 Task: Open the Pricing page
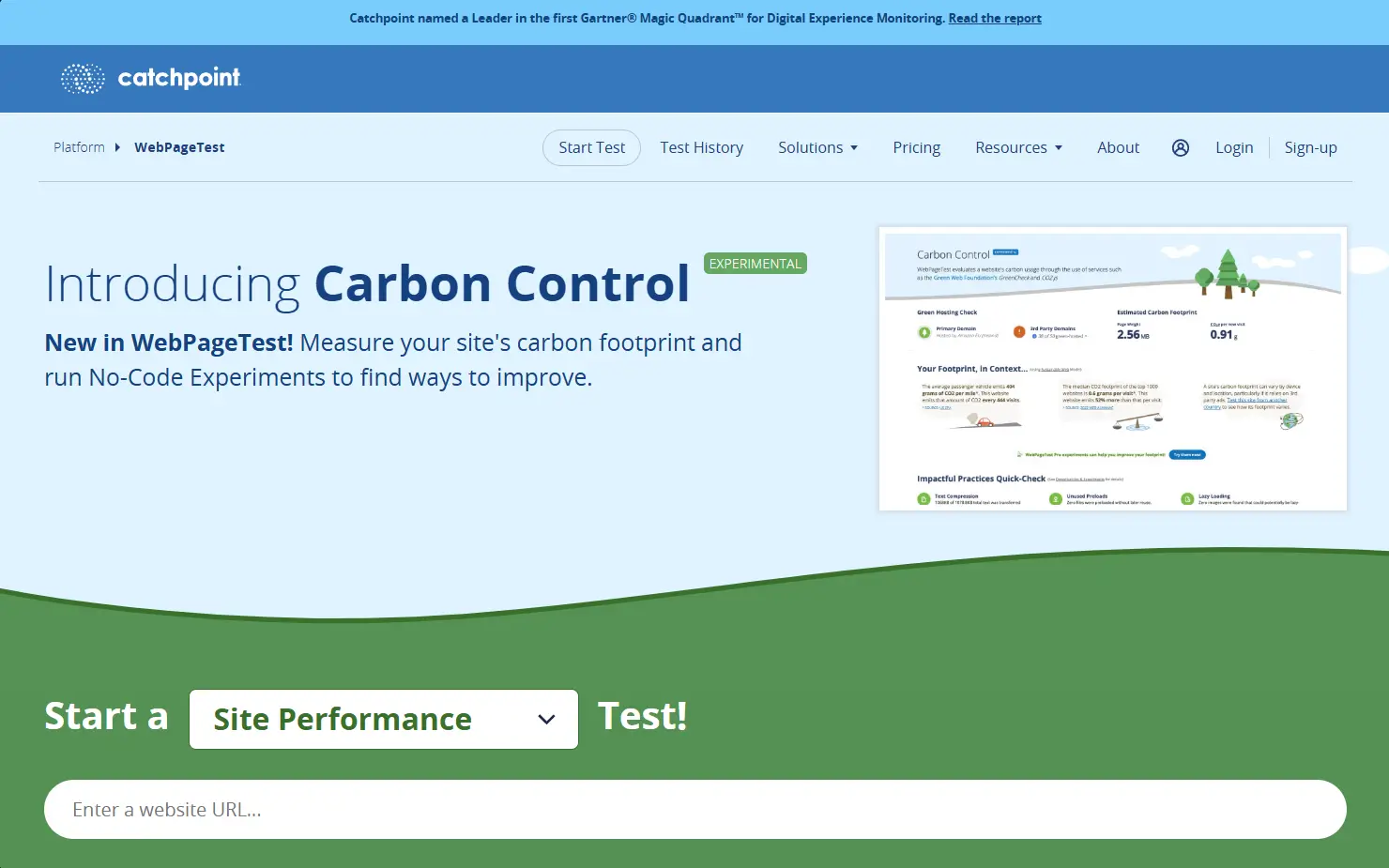coord(916,147)
